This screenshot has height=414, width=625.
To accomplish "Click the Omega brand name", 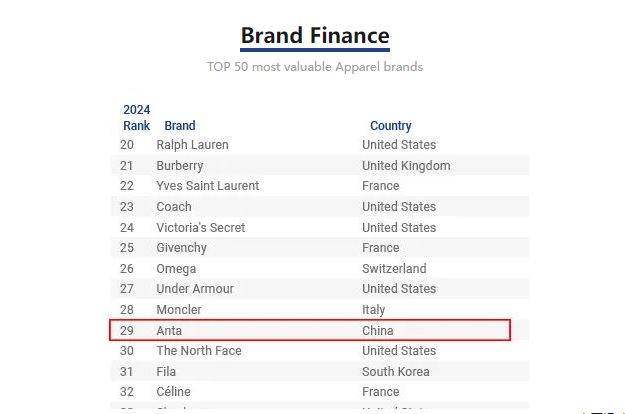I will (x=176, y=269).
